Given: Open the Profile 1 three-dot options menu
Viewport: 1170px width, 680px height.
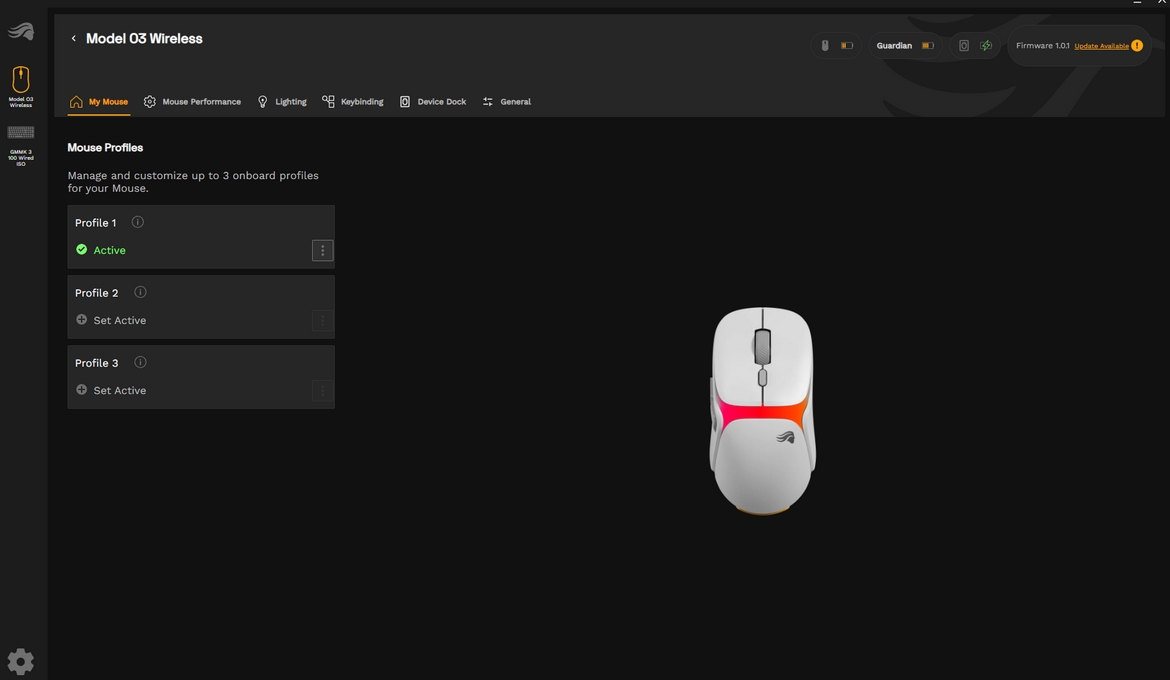Looking at the screenshot, I should (322, 251).
